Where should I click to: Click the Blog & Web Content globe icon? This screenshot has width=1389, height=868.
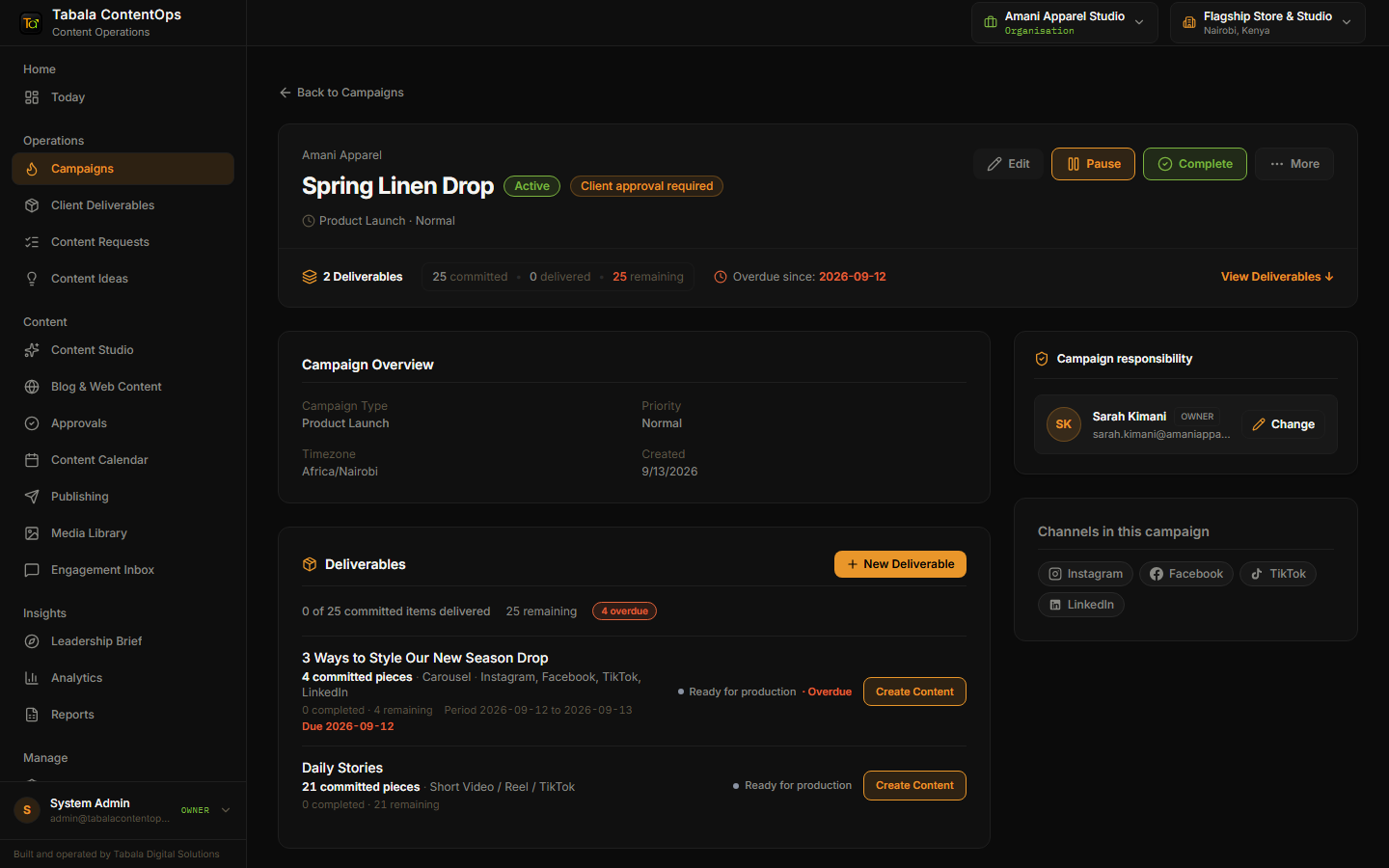32,387
